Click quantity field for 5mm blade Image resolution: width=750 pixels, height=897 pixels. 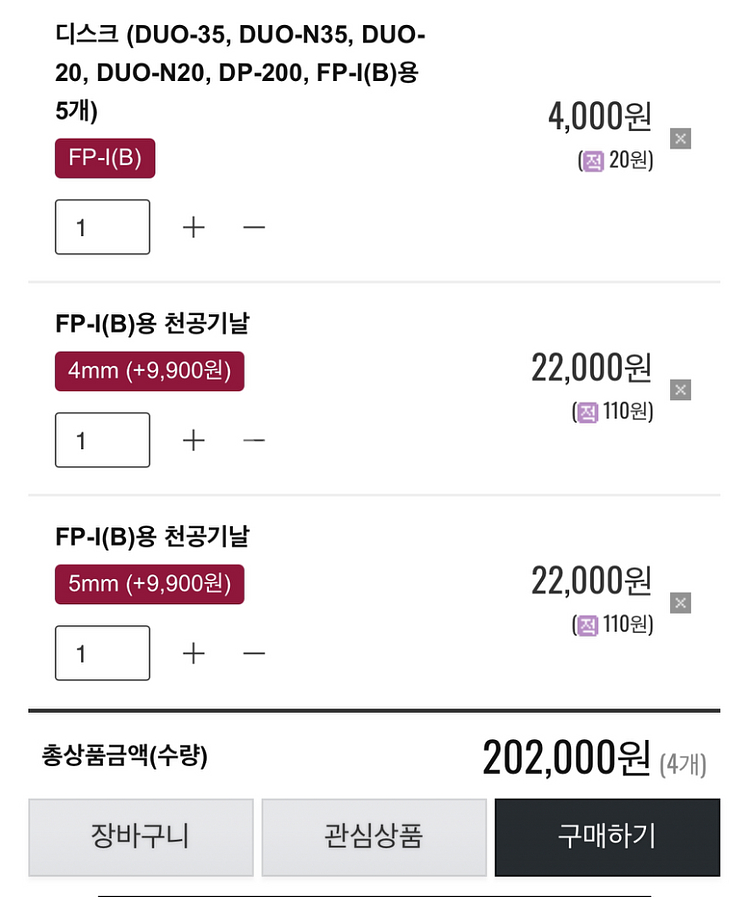click(102, 653)
